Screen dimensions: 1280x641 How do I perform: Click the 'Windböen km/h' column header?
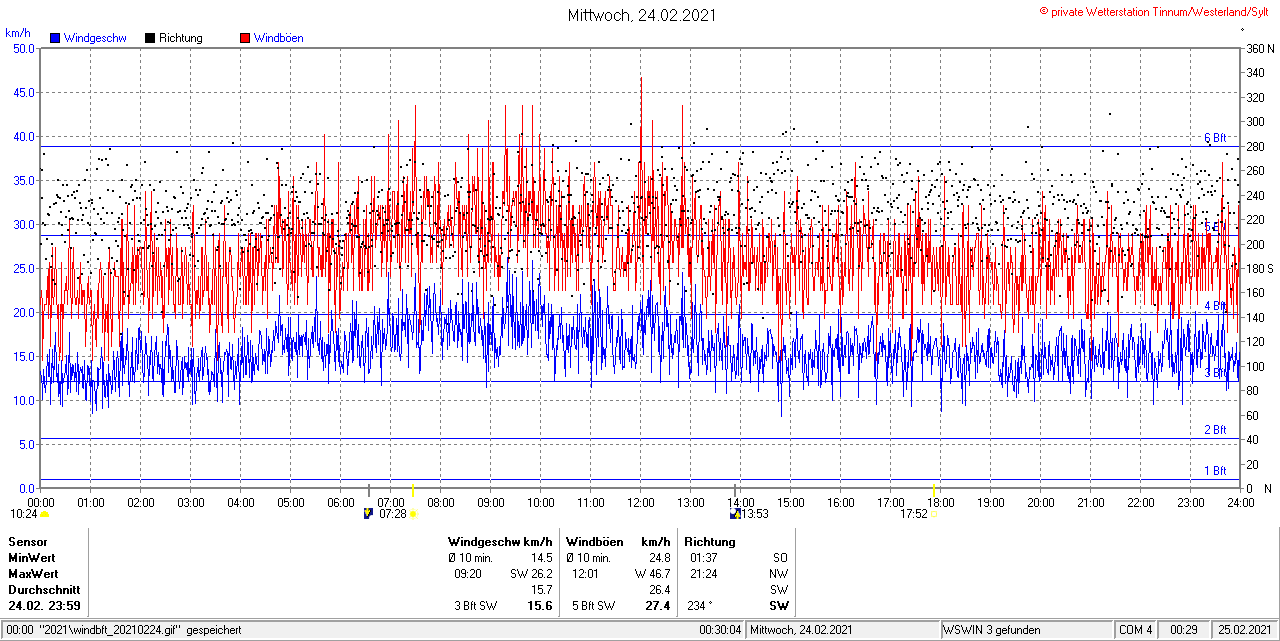click(x=618, y=542)
